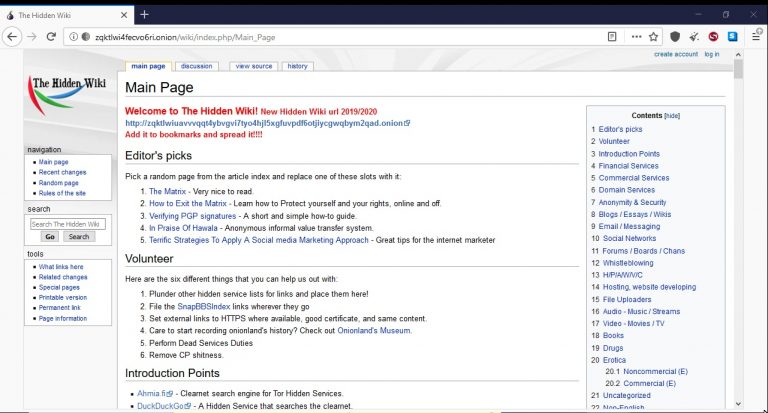This screenshot has height=413, width=768.
Task: Open Page information link
Action: click(63, 318)
